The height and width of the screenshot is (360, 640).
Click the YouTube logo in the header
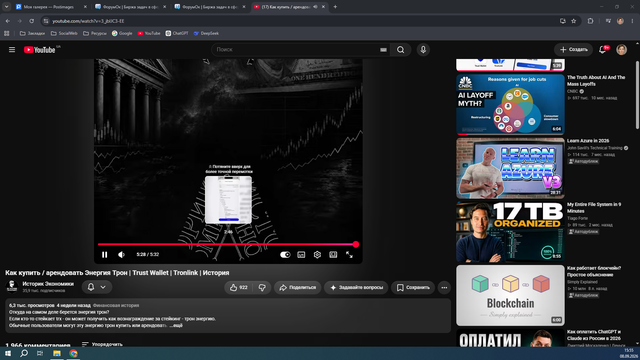point(39,50)
